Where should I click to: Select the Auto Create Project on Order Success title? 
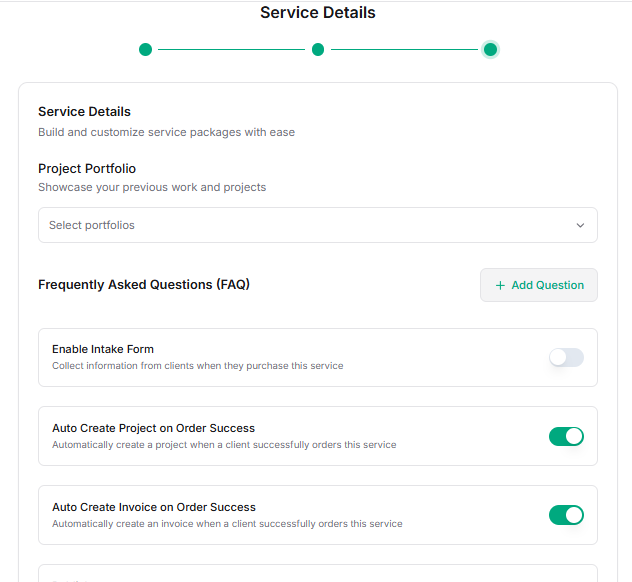[153, 428]
